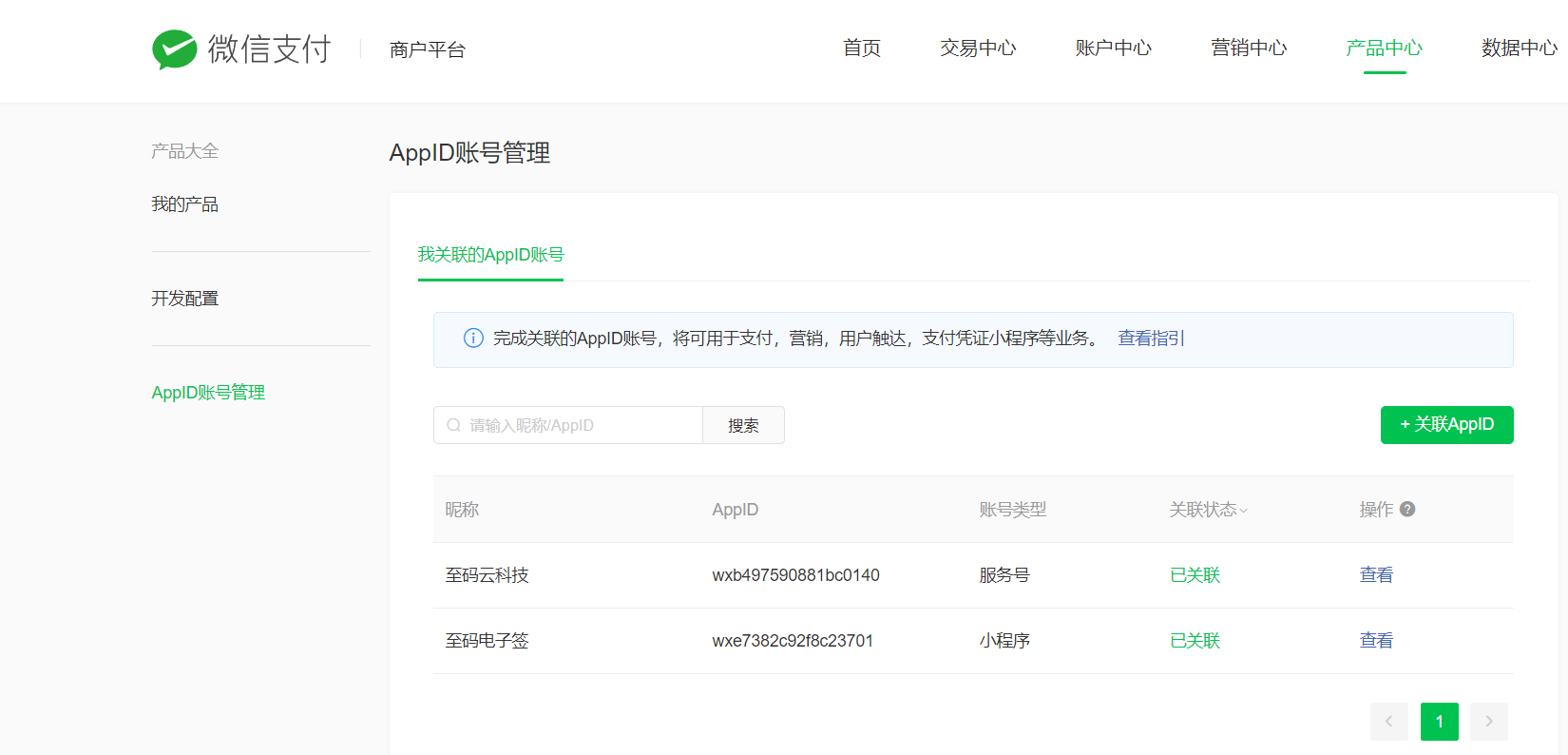Open 数据中心 in top navigation

point(1520,48)
